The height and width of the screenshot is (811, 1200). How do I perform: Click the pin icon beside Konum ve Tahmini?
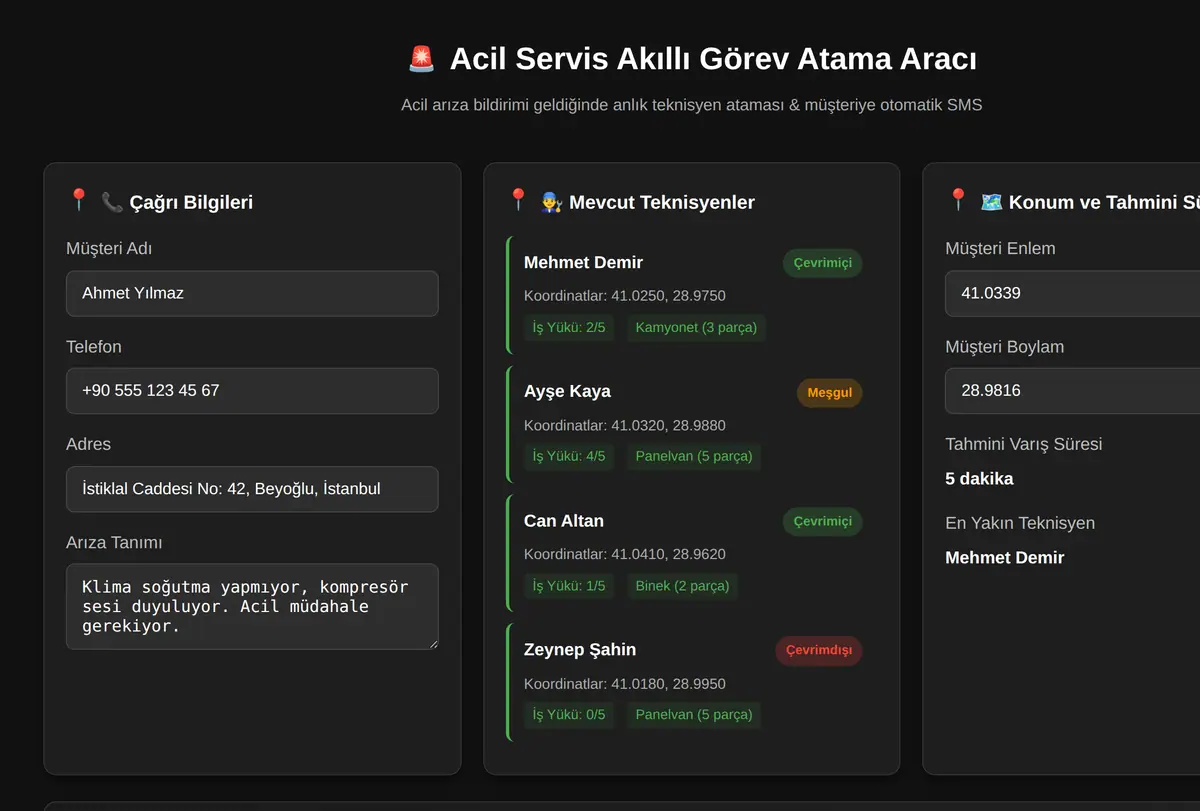click(958, 201)
